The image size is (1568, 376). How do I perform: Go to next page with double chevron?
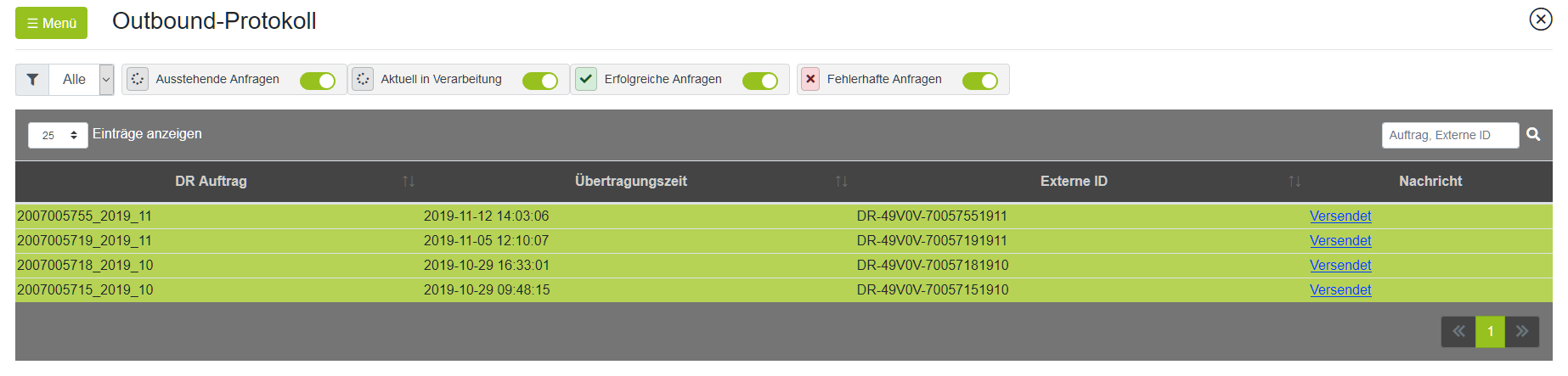pyautogui.click(x=1522, y=331)
